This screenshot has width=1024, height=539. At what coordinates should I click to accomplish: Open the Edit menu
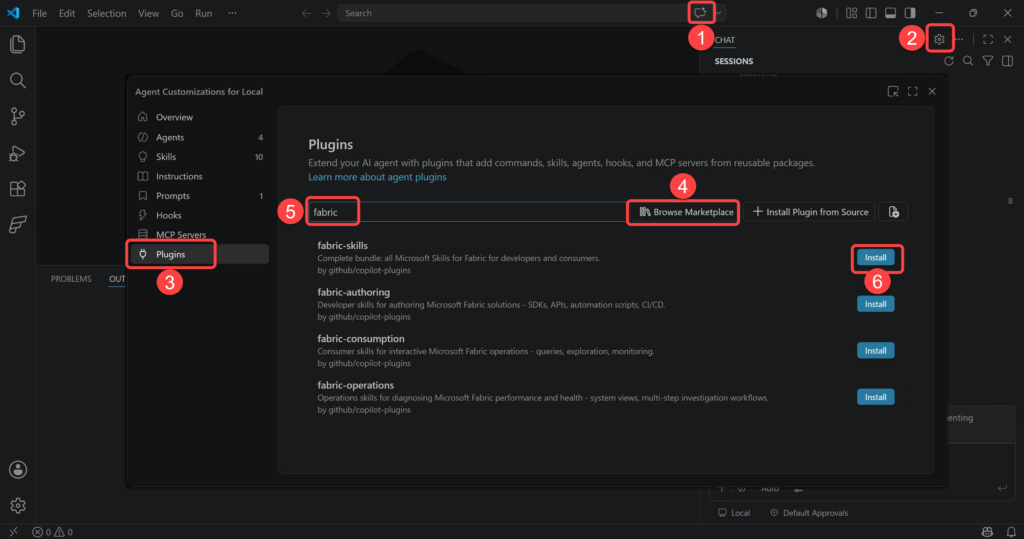(x=67, y=13)
